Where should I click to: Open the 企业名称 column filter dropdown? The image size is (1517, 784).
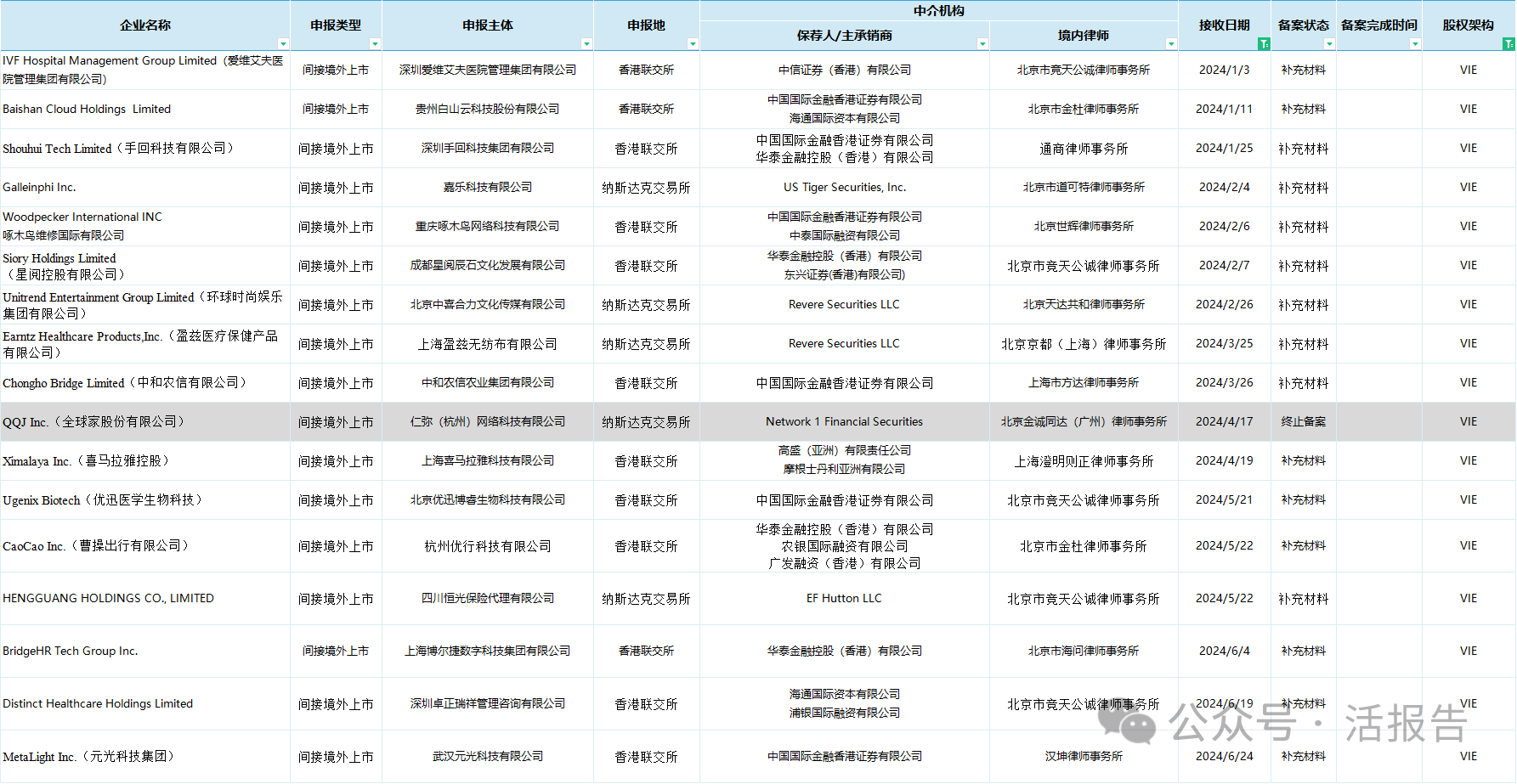pyautogui.click(x=283, y=44)
